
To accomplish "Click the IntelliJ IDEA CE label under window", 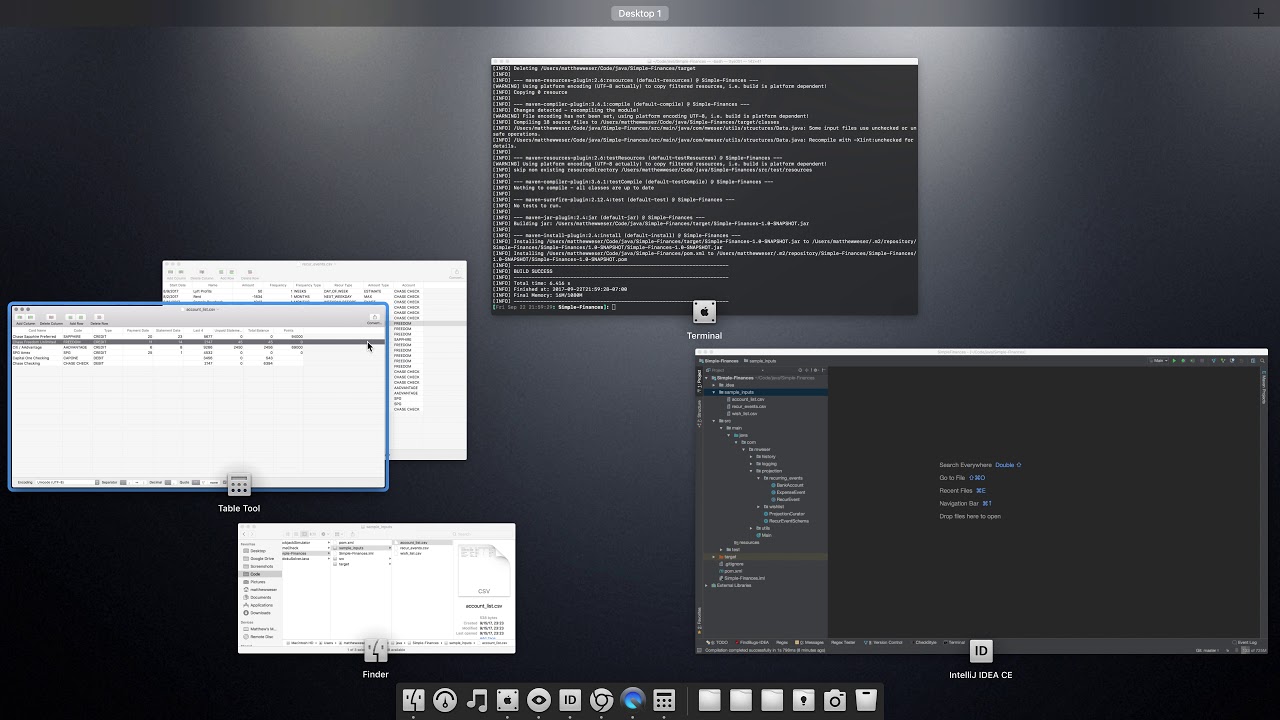I will [981, 675].
